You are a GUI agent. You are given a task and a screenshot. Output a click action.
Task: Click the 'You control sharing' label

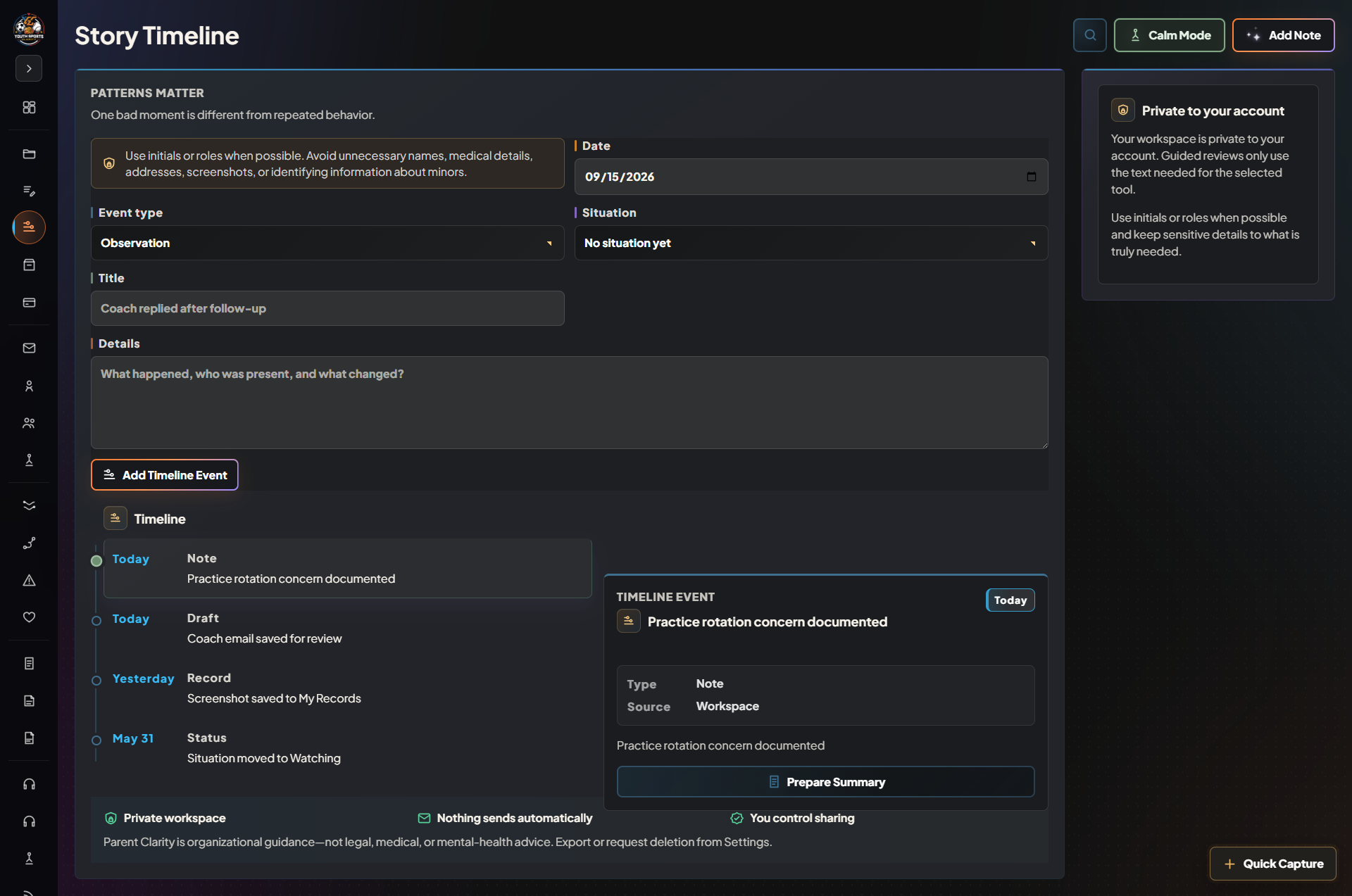click(802, 818)
